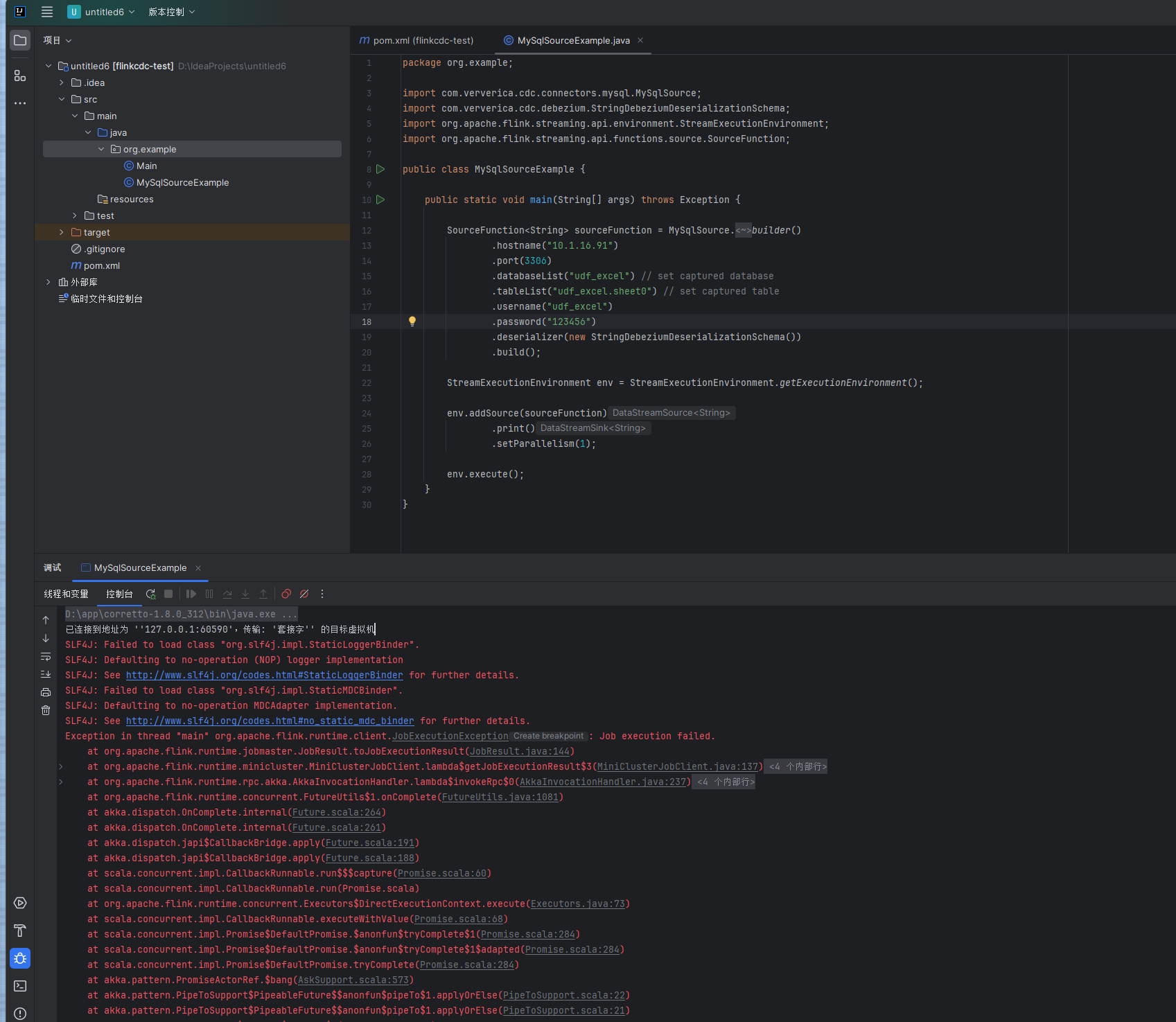Step over in debugger toolbar
The width and height of the screenshot is (1176, 1022).
227,594
